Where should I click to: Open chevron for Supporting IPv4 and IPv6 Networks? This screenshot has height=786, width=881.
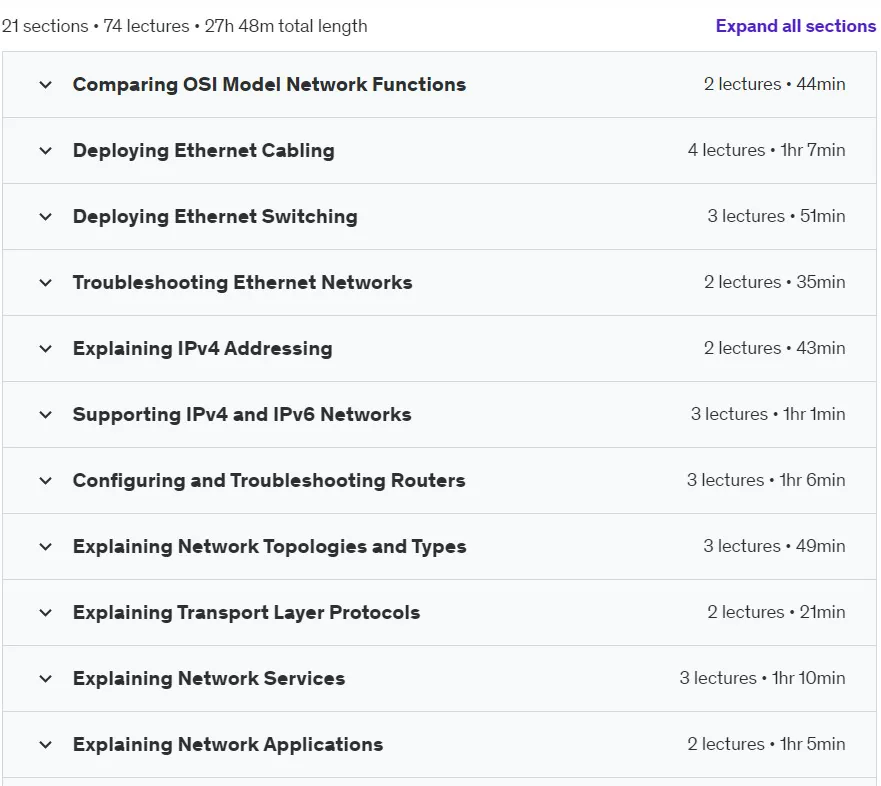click(x=46, y=415)
